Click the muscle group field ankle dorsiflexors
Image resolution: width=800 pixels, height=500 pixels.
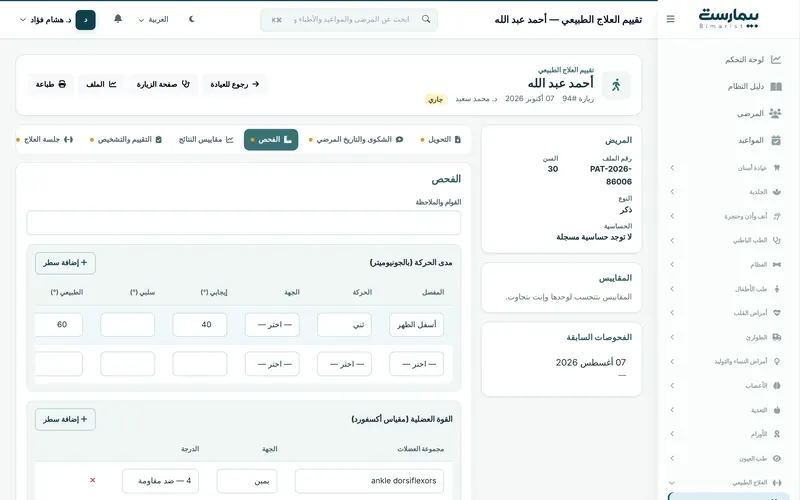(369, 481)
